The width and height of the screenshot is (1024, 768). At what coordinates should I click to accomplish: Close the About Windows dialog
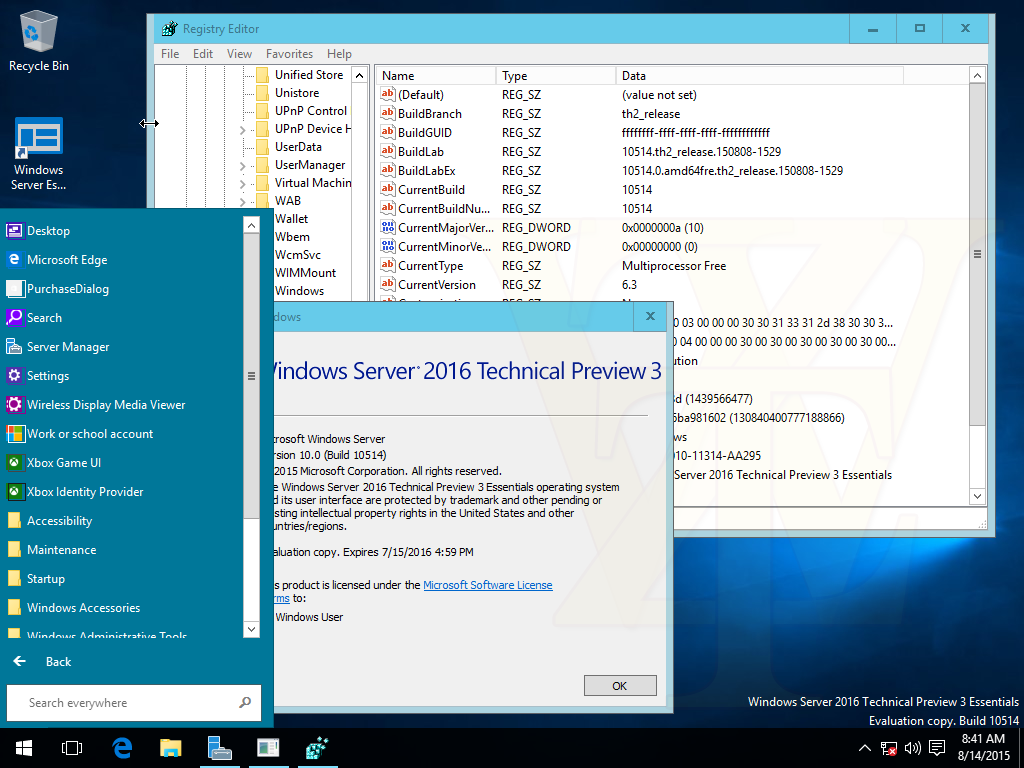point(650,316)
